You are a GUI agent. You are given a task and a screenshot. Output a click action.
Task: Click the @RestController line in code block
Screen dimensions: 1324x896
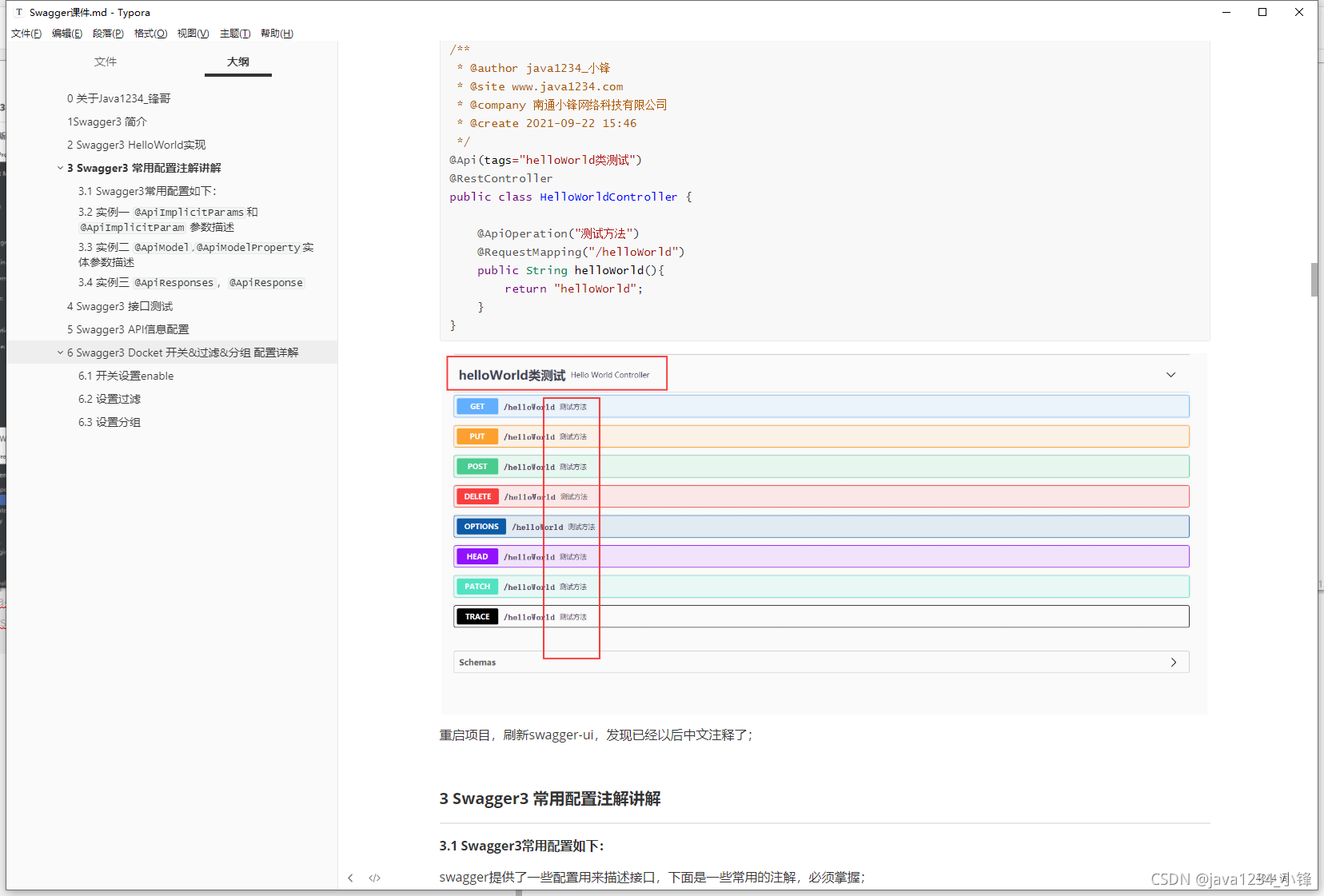pyautogui.click(x=500, y=178)
